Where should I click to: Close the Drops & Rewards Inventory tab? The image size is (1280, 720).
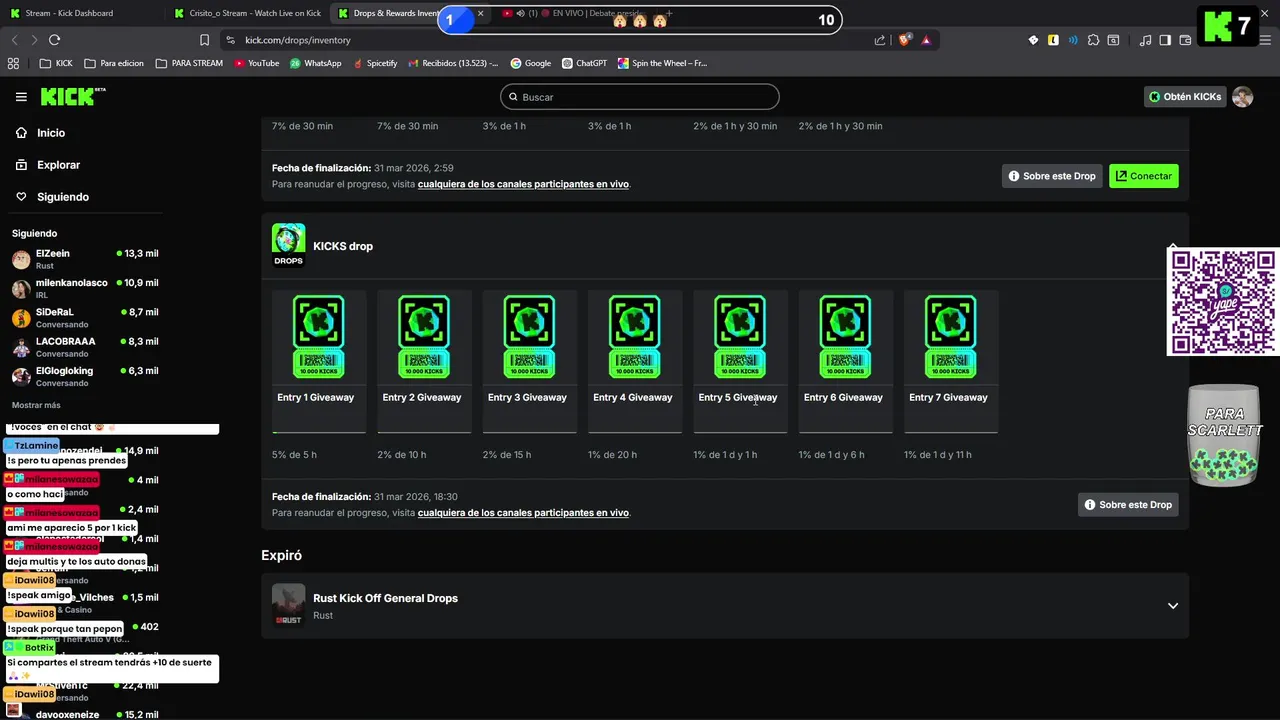(480, 13)
